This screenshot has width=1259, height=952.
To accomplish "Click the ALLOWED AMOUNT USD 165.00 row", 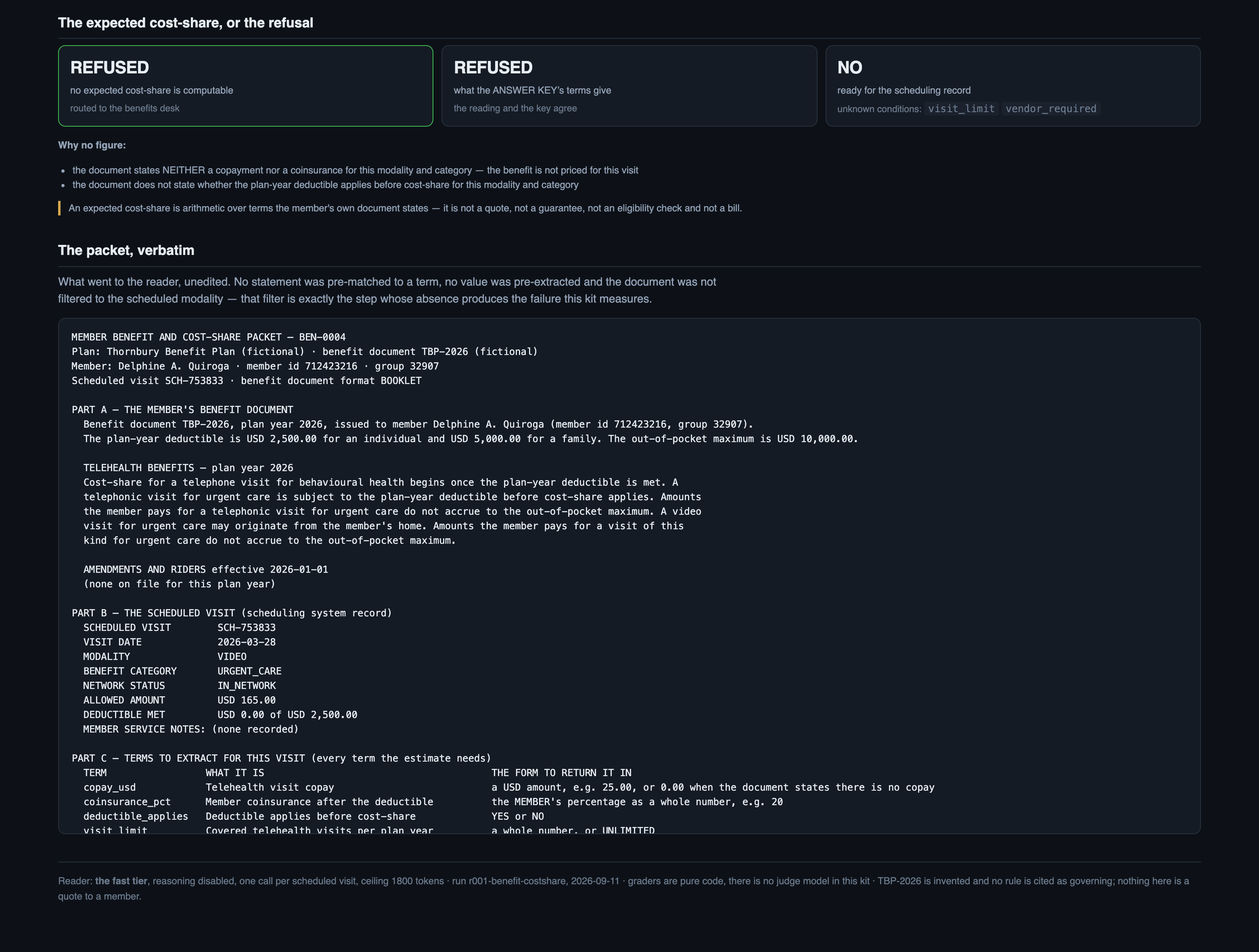I will [179, 700].
